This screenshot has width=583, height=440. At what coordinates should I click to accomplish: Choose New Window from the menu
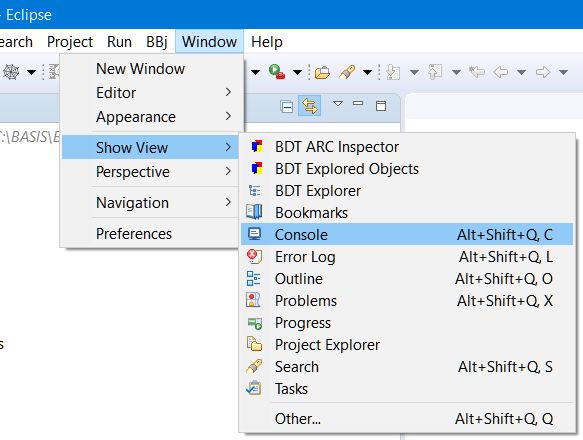point(152,69)
